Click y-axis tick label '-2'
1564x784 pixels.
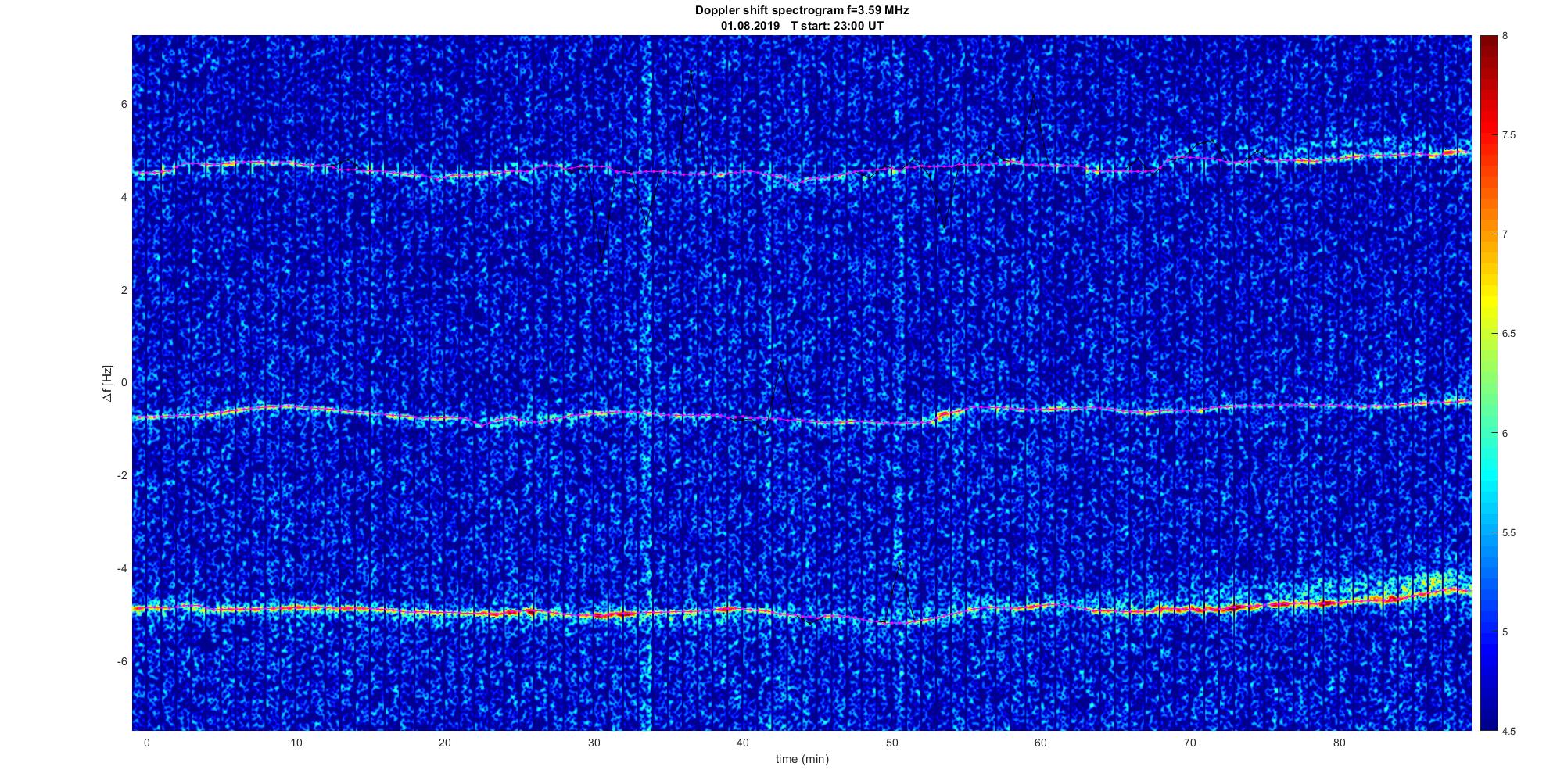[x=121, y=476]
